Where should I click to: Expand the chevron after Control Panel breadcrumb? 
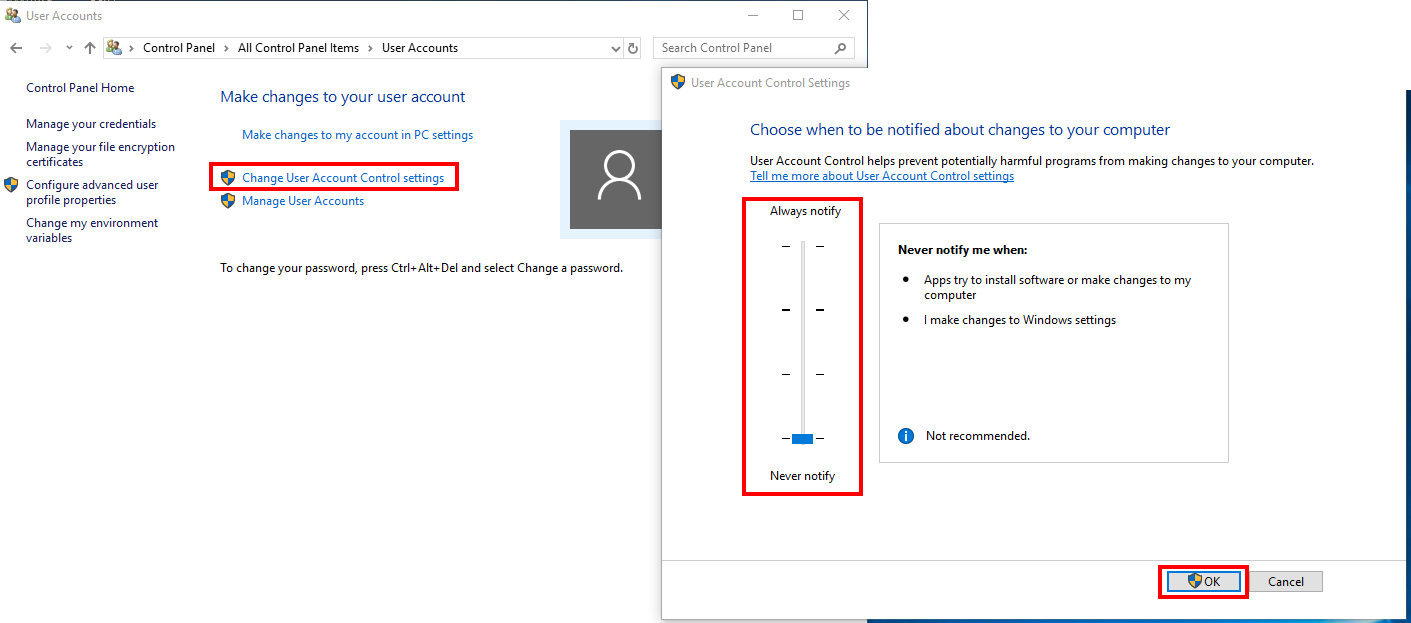click(x=227, y=48)
